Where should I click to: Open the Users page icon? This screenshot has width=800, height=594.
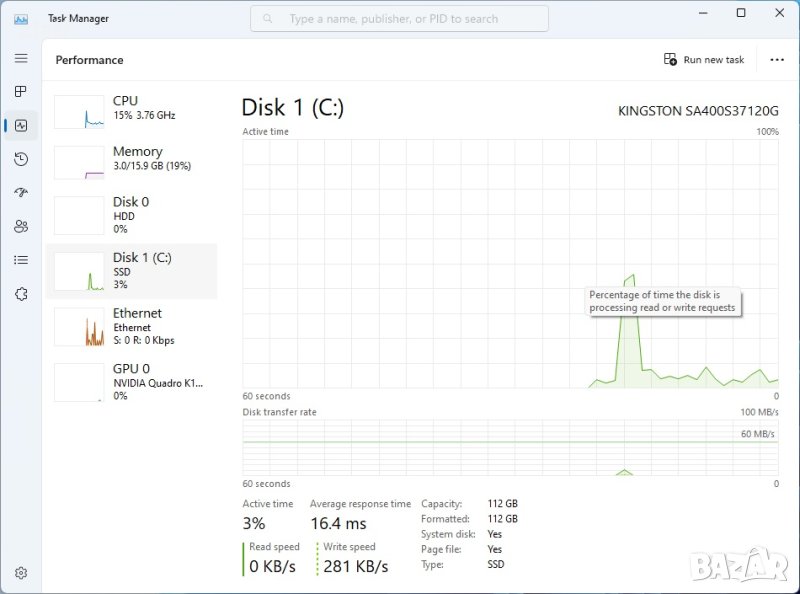point(21,226)
